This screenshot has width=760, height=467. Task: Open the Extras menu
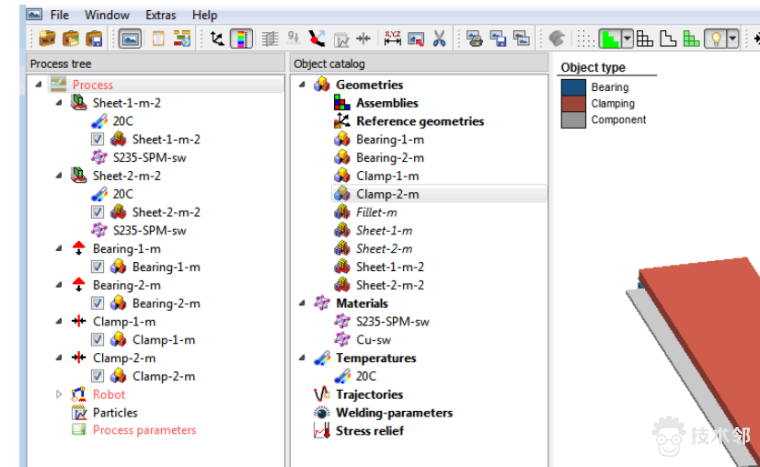159,15
